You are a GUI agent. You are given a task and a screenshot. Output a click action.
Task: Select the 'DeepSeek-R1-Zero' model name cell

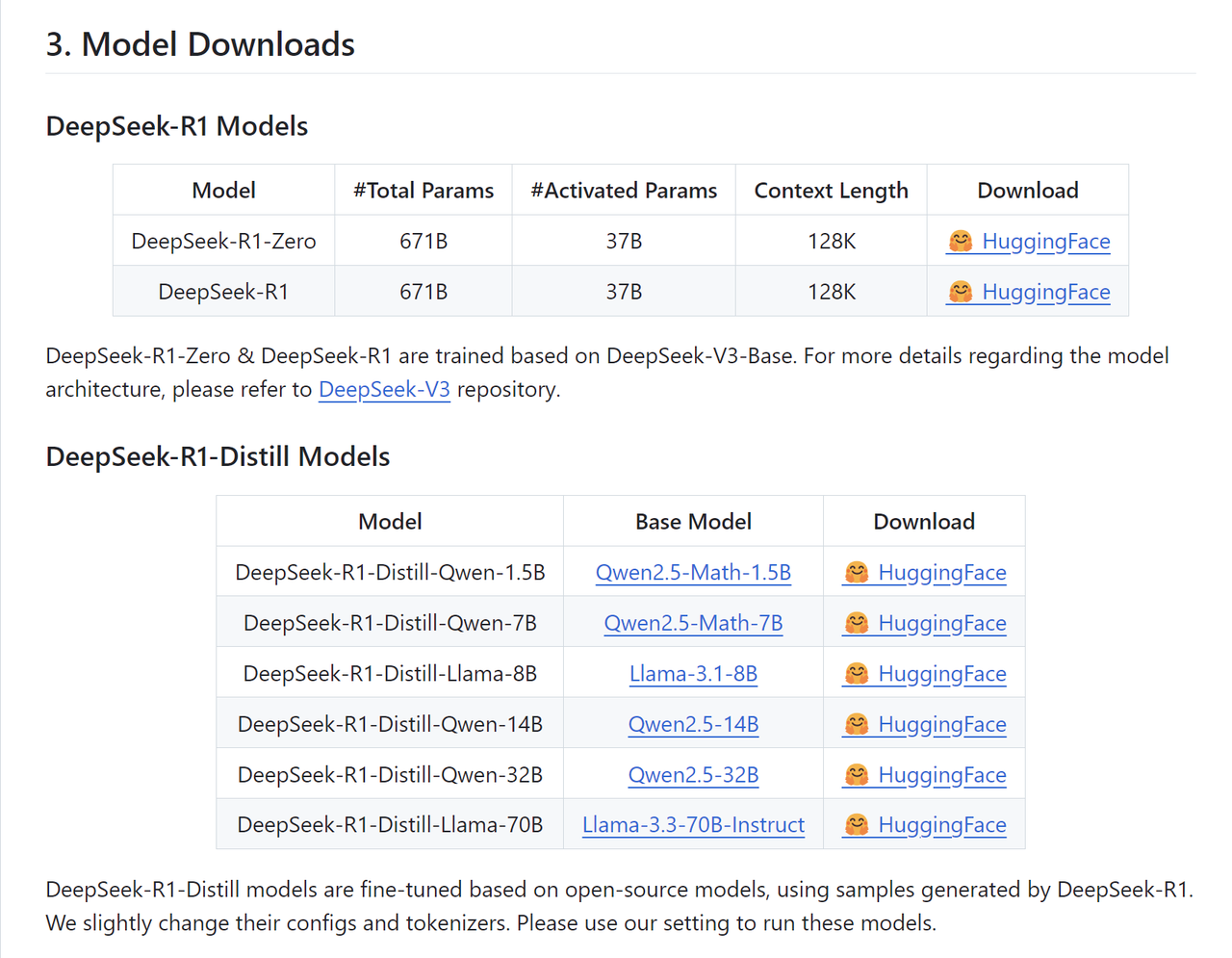click(x=223, y=241)
